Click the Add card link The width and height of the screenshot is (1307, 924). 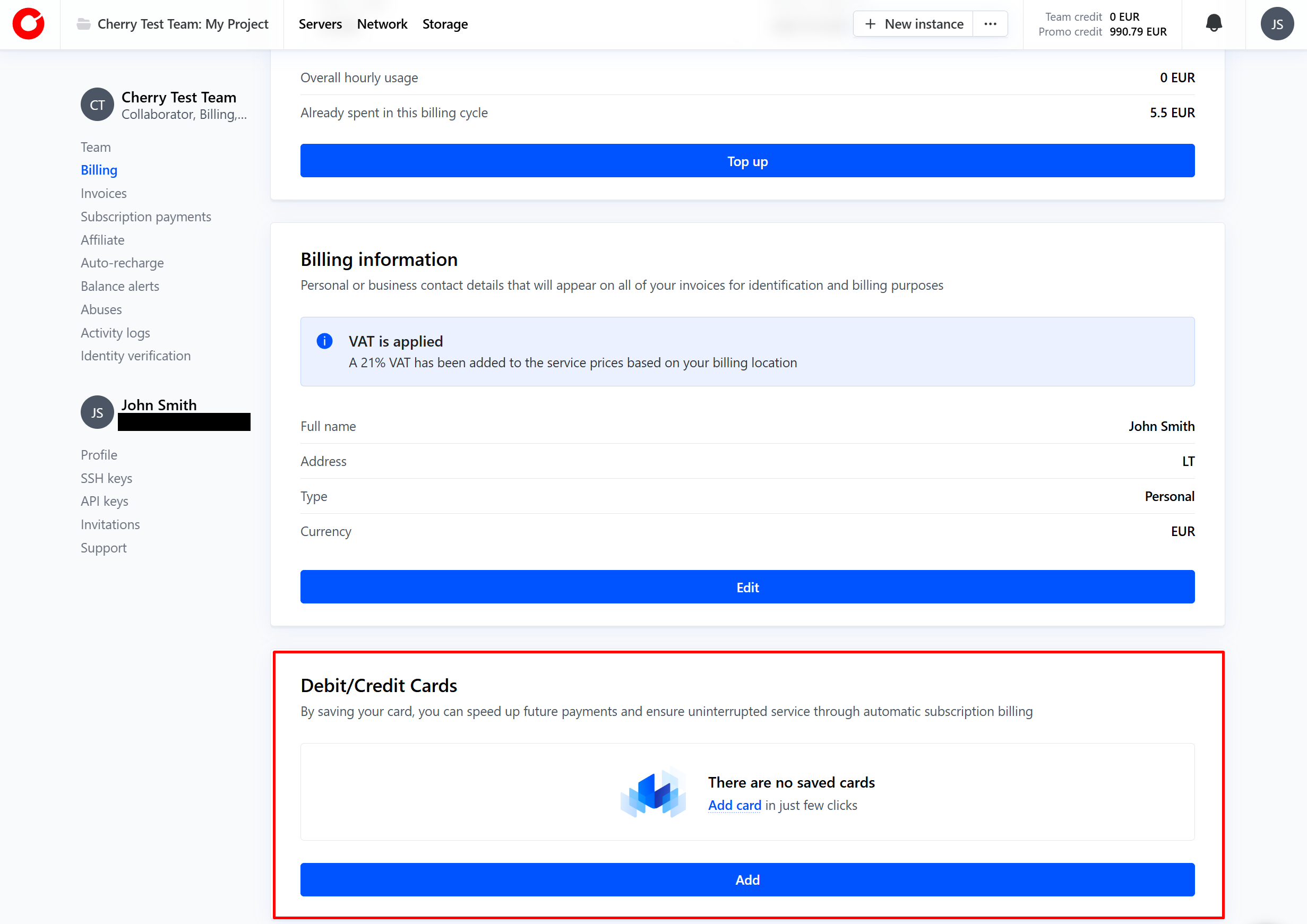point(734,805)
